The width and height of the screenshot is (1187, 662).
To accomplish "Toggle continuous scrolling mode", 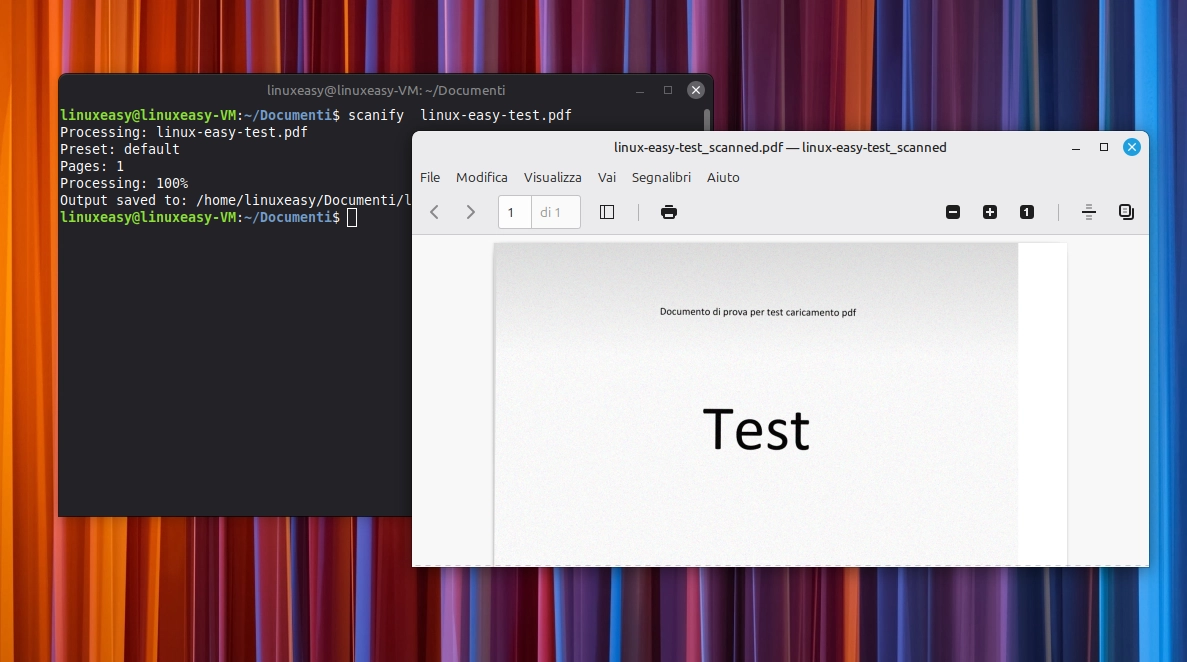I will [x=1090, y=212].
